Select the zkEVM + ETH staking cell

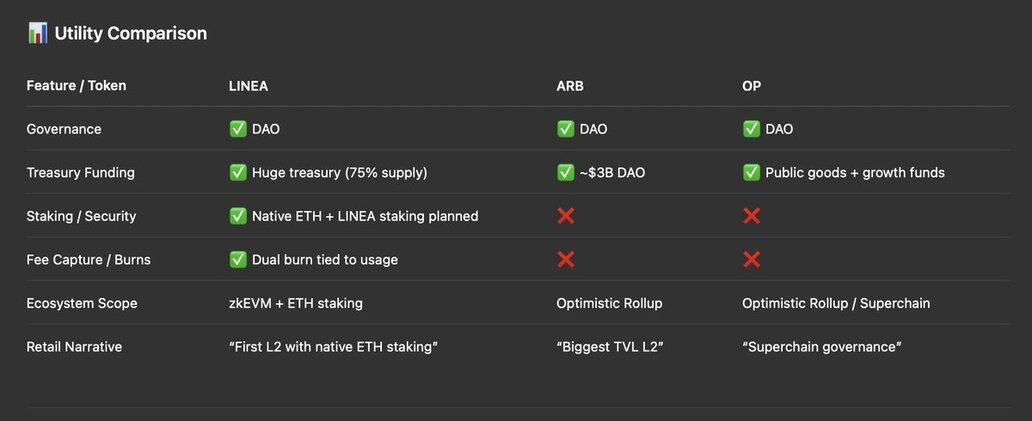click(x=296, y=303)
